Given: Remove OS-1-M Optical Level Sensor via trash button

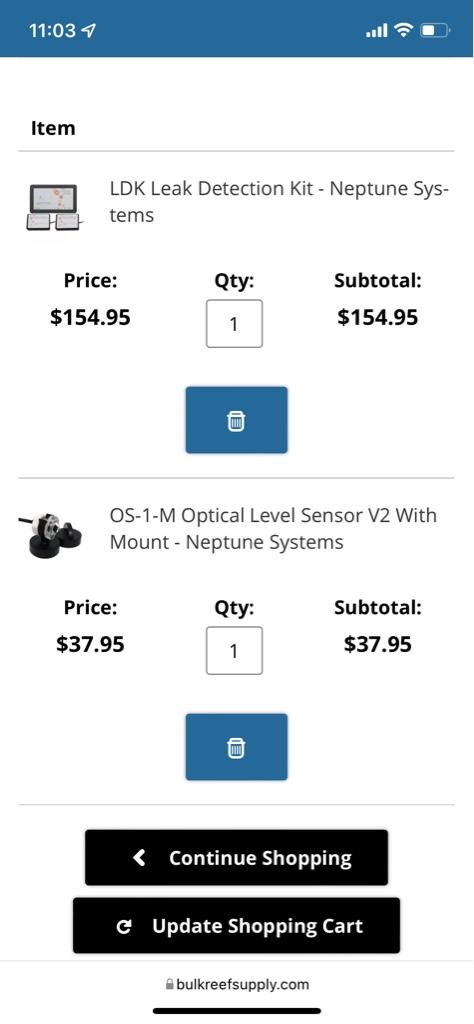Looking at the screenshot, I should [x=236, y=747].
